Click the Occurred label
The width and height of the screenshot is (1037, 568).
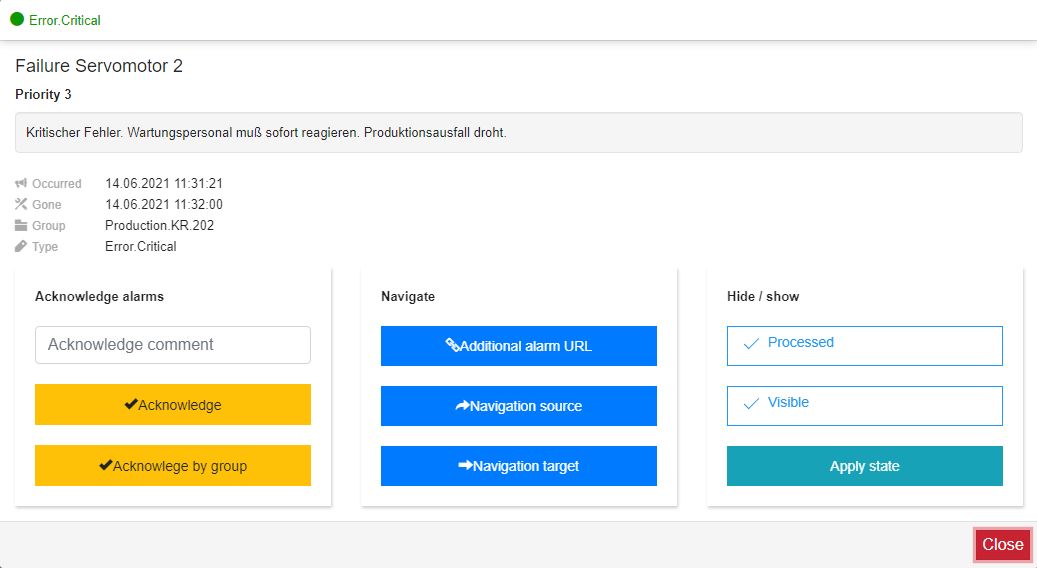click(x=57, y=183)
